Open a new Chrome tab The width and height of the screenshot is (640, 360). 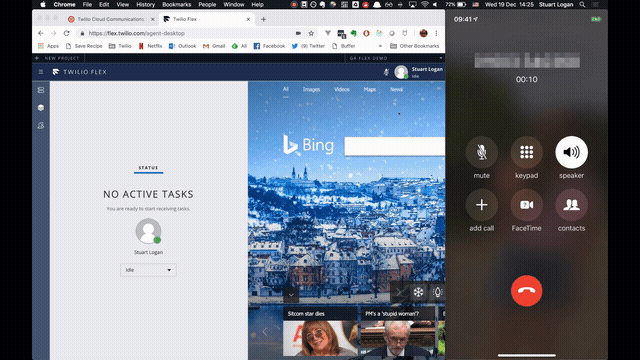click(263, 19)
